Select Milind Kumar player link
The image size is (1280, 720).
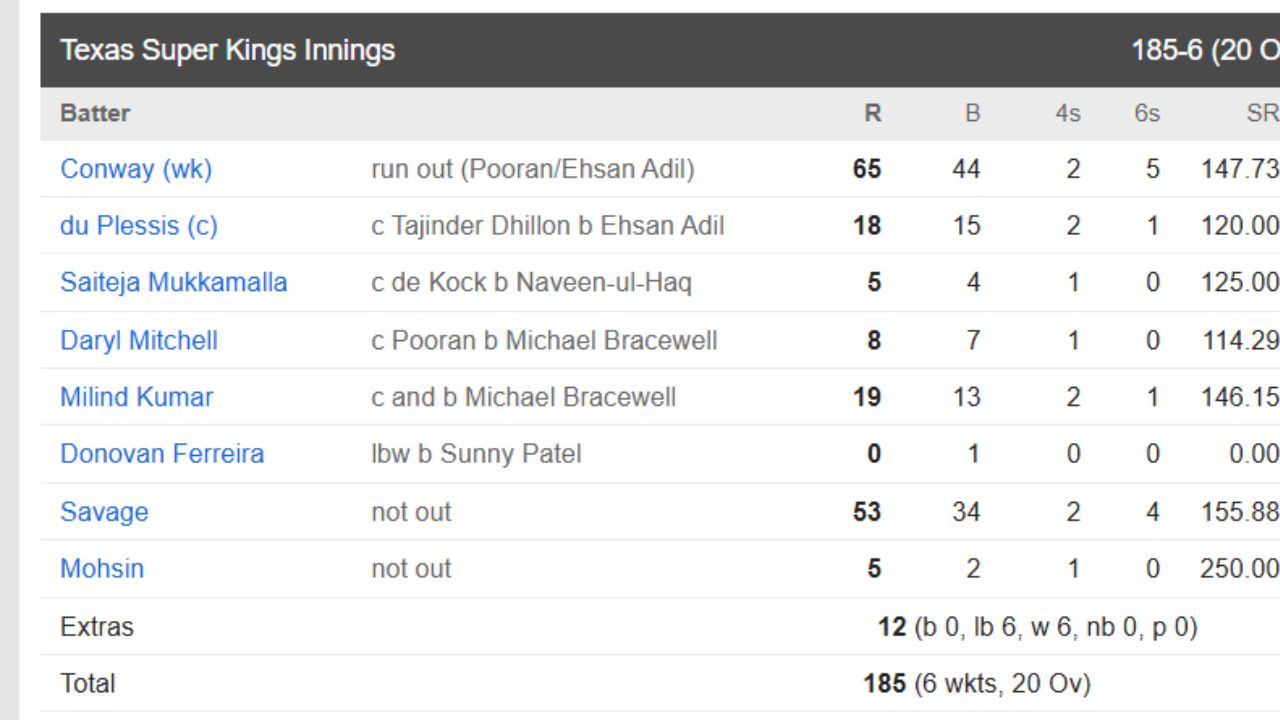137,397
